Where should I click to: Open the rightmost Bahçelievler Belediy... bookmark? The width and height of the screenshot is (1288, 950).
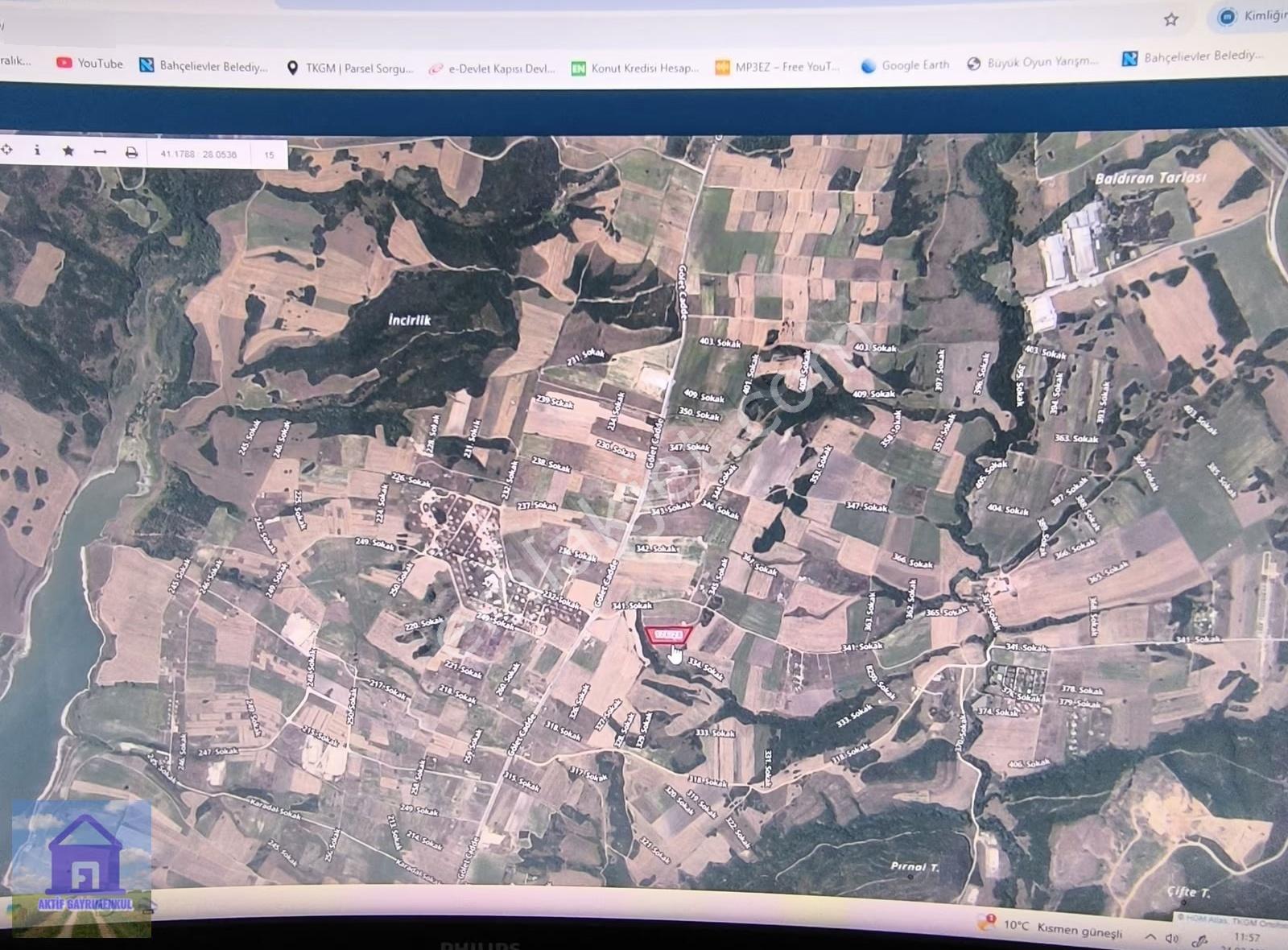(1193, 57)
